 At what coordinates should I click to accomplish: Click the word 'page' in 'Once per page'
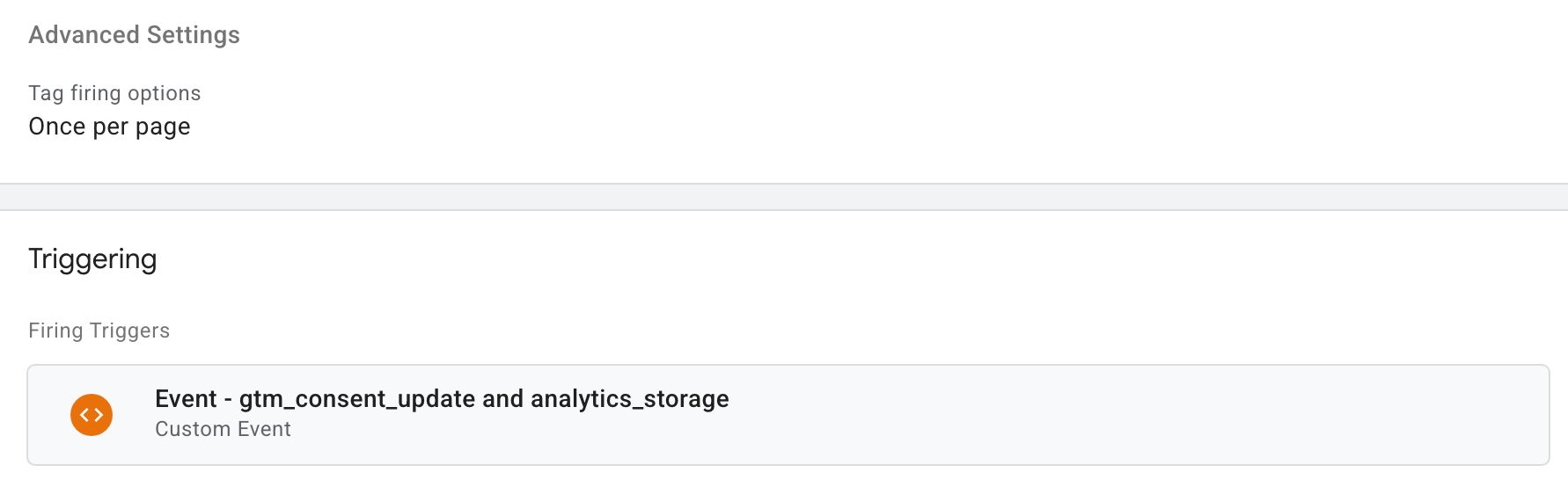[x=163, y=128]
